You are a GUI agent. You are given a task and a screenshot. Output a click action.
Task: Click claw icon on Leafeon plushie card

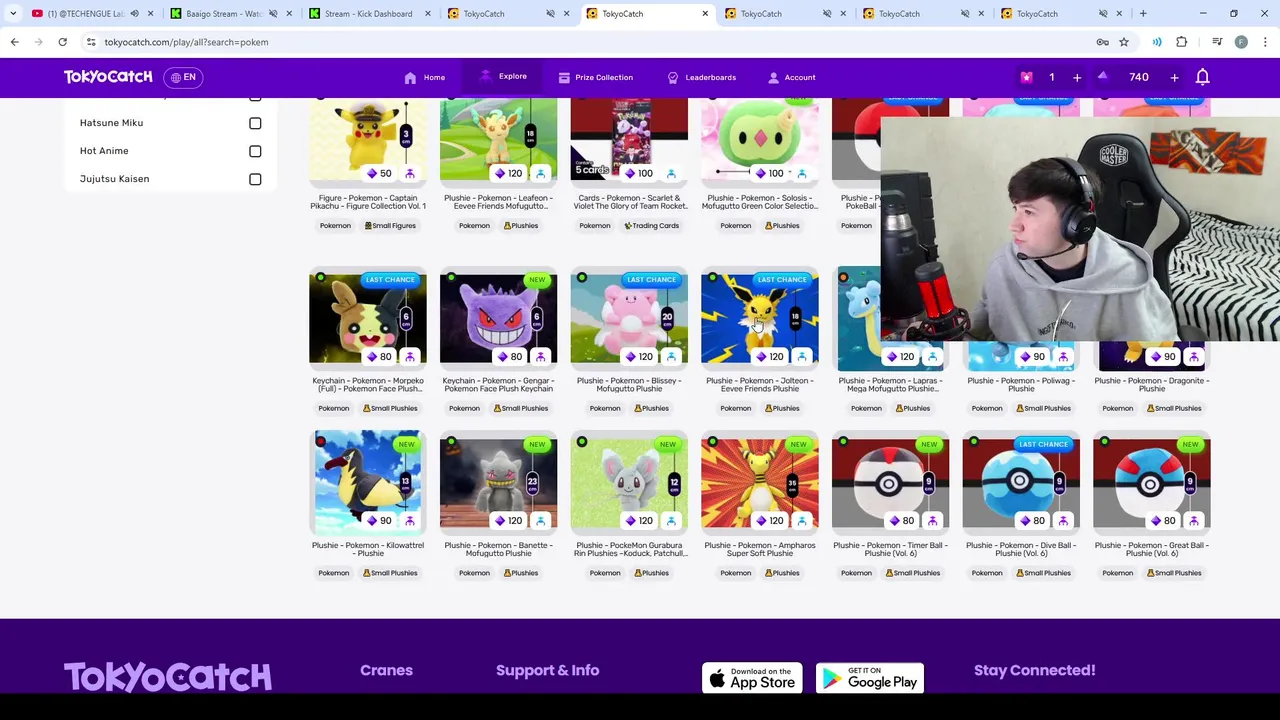541,173
